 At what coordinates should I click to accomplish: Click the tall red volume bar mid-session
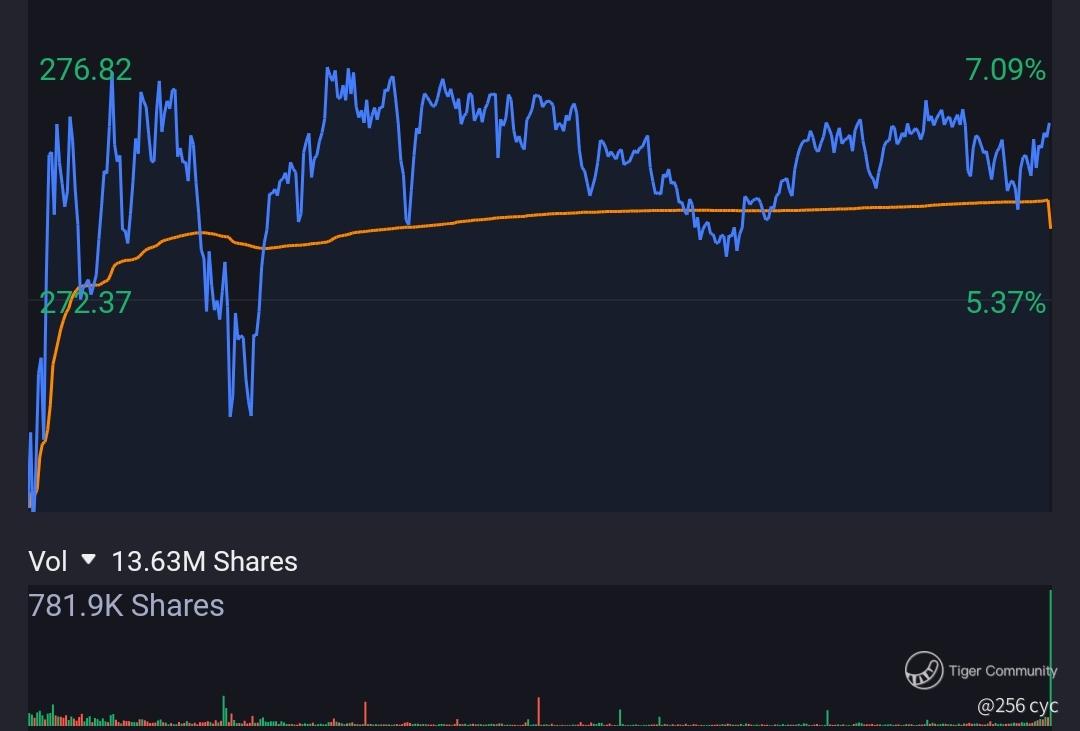(539, 711)
